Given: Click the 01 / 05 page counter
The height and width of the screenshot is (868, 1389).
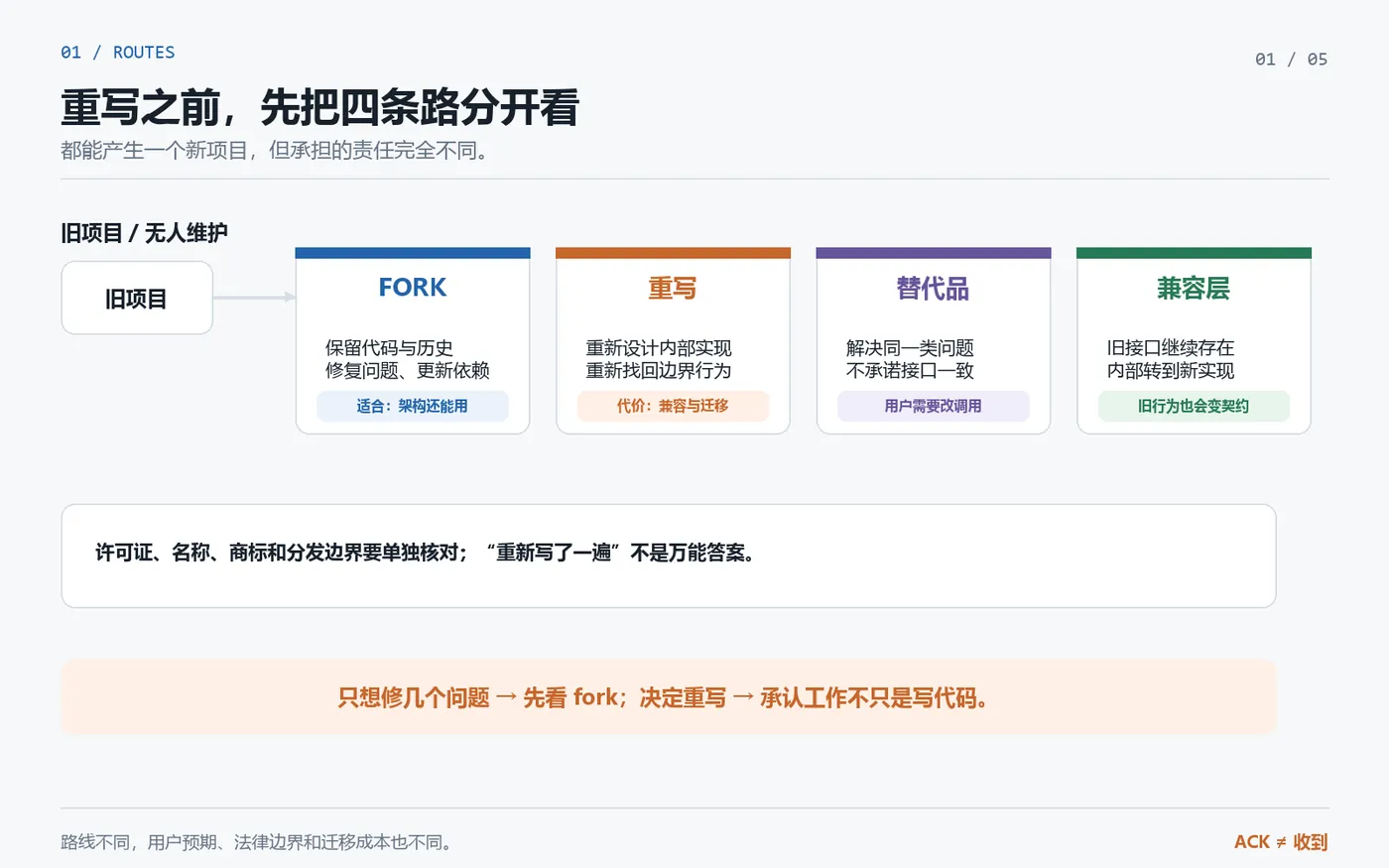Looking at the screenshot, I should pyautogui.click(x=1291, y=60).
